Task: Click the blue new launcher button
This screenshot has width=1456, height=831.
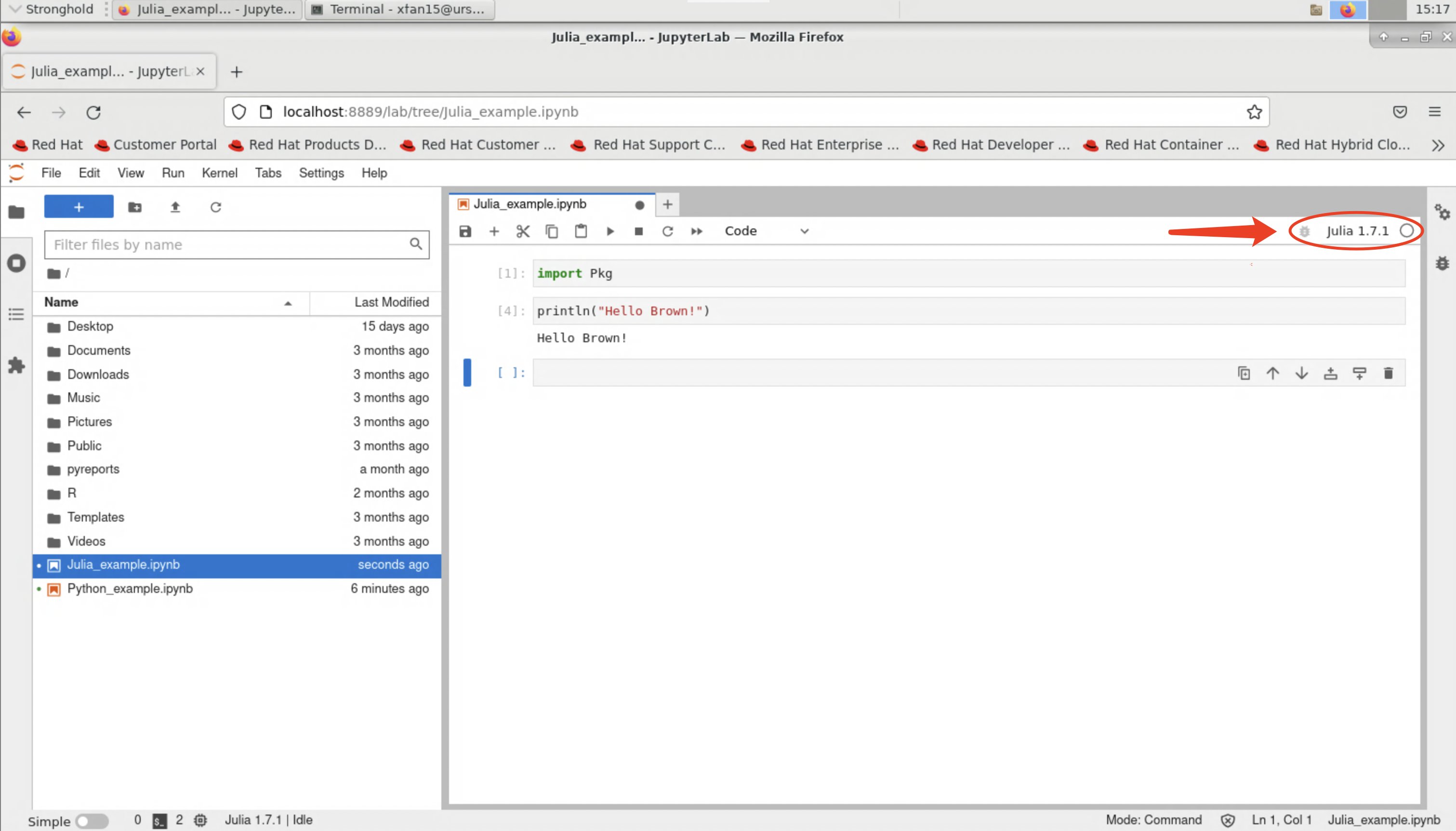Action: (x=79, y=207)
